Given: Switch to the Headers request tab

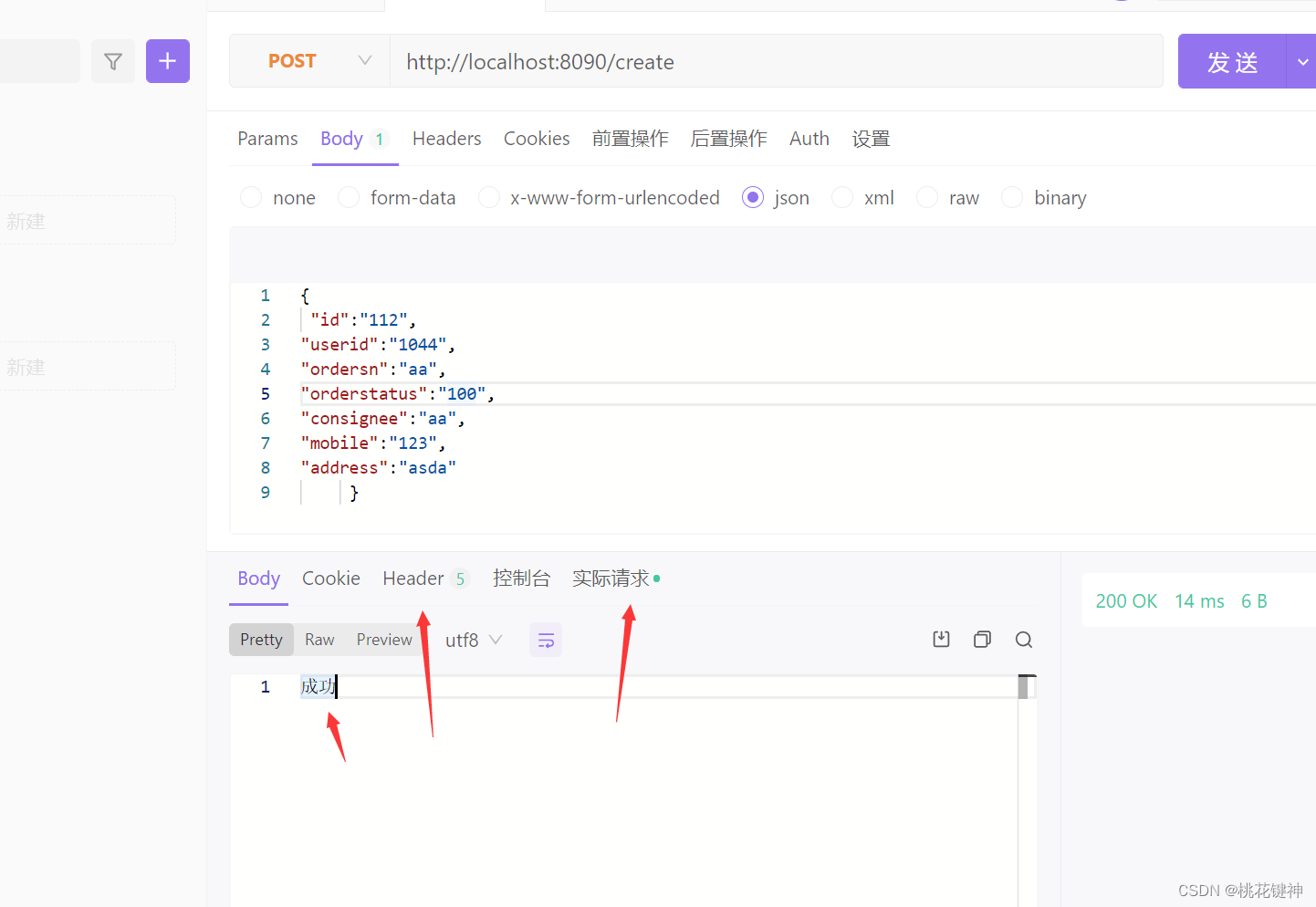Looking at the screenshot, I should pos(446,139).
